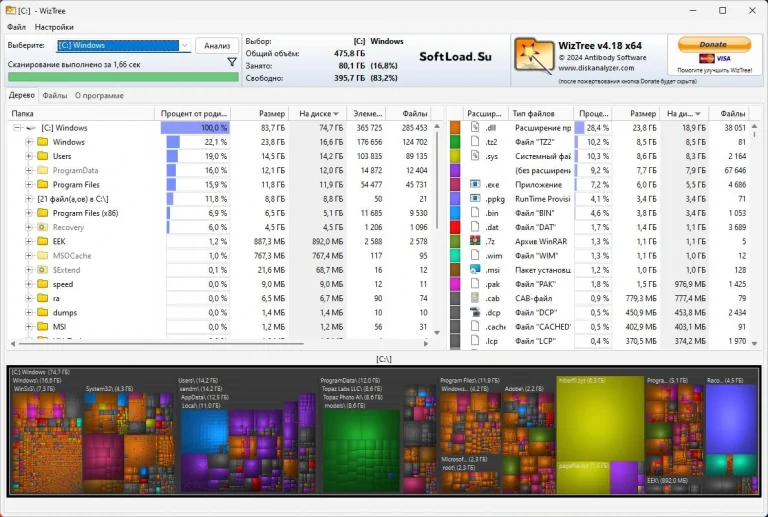Expand the EEK folder node
Image resolution: width=768 pixels, height=517 pixels.
[28, 241]
